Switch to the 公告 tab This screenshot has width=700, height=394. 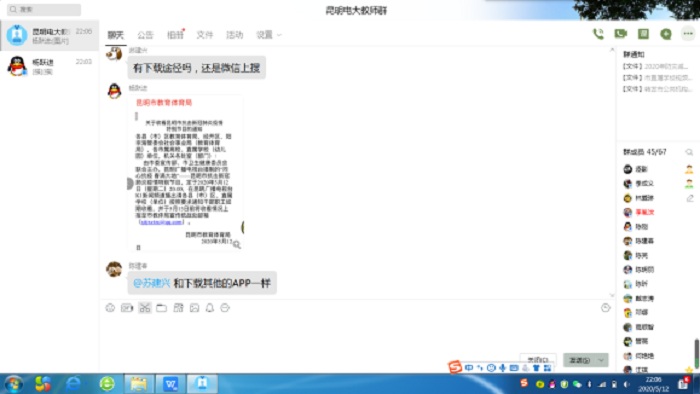(x=145, y=35)
